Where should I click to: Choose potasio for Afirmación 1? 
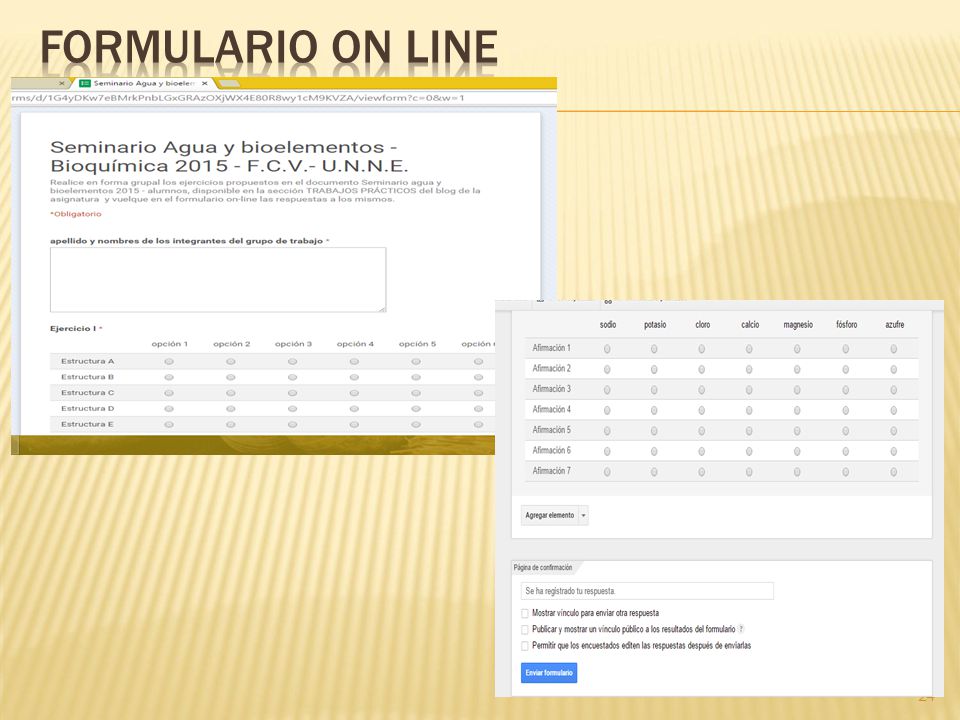pyautogui.click(x=654, y=349)
